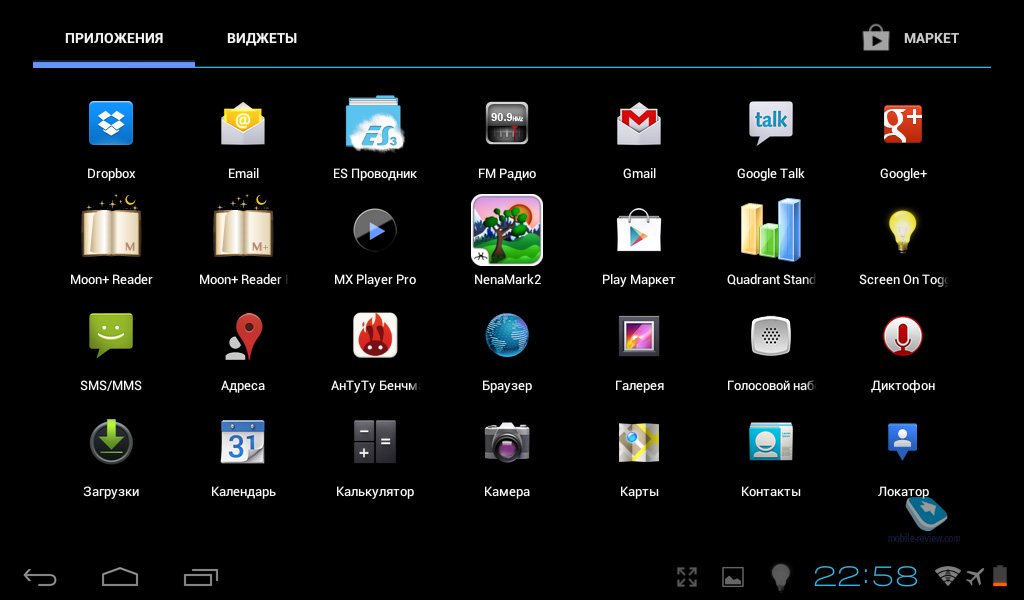Open the SMS/MMS messaging app

click(111, 336)
